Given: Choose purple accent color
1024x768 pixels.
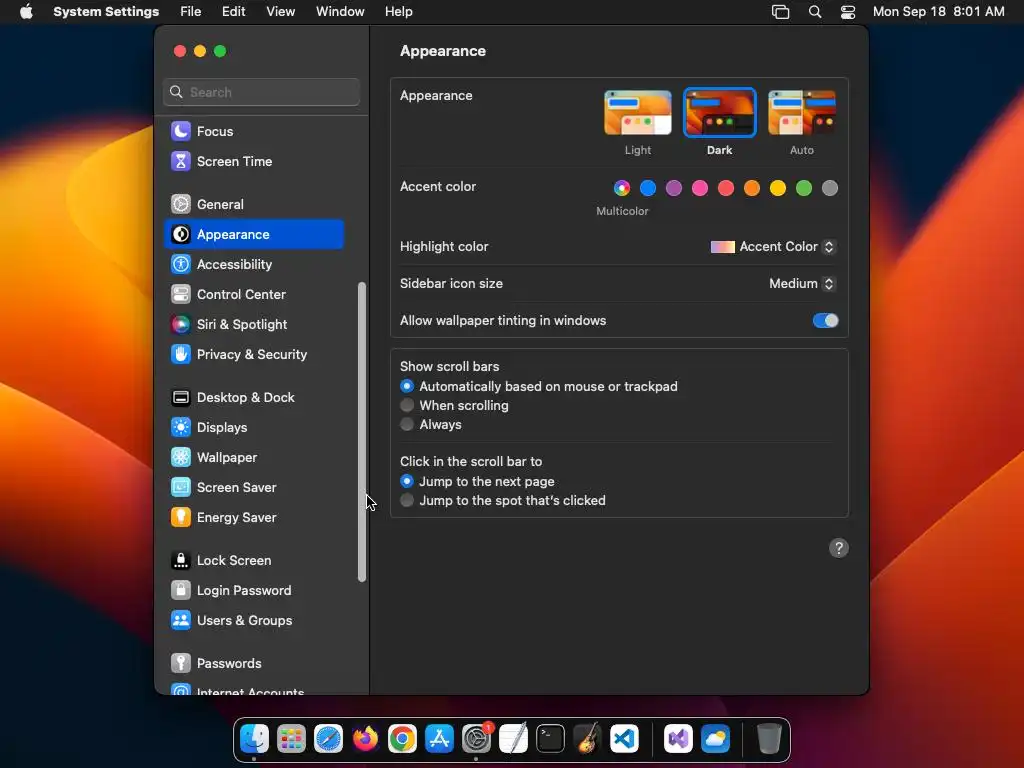Looking at the screenshot, I should tap(674, 188).
